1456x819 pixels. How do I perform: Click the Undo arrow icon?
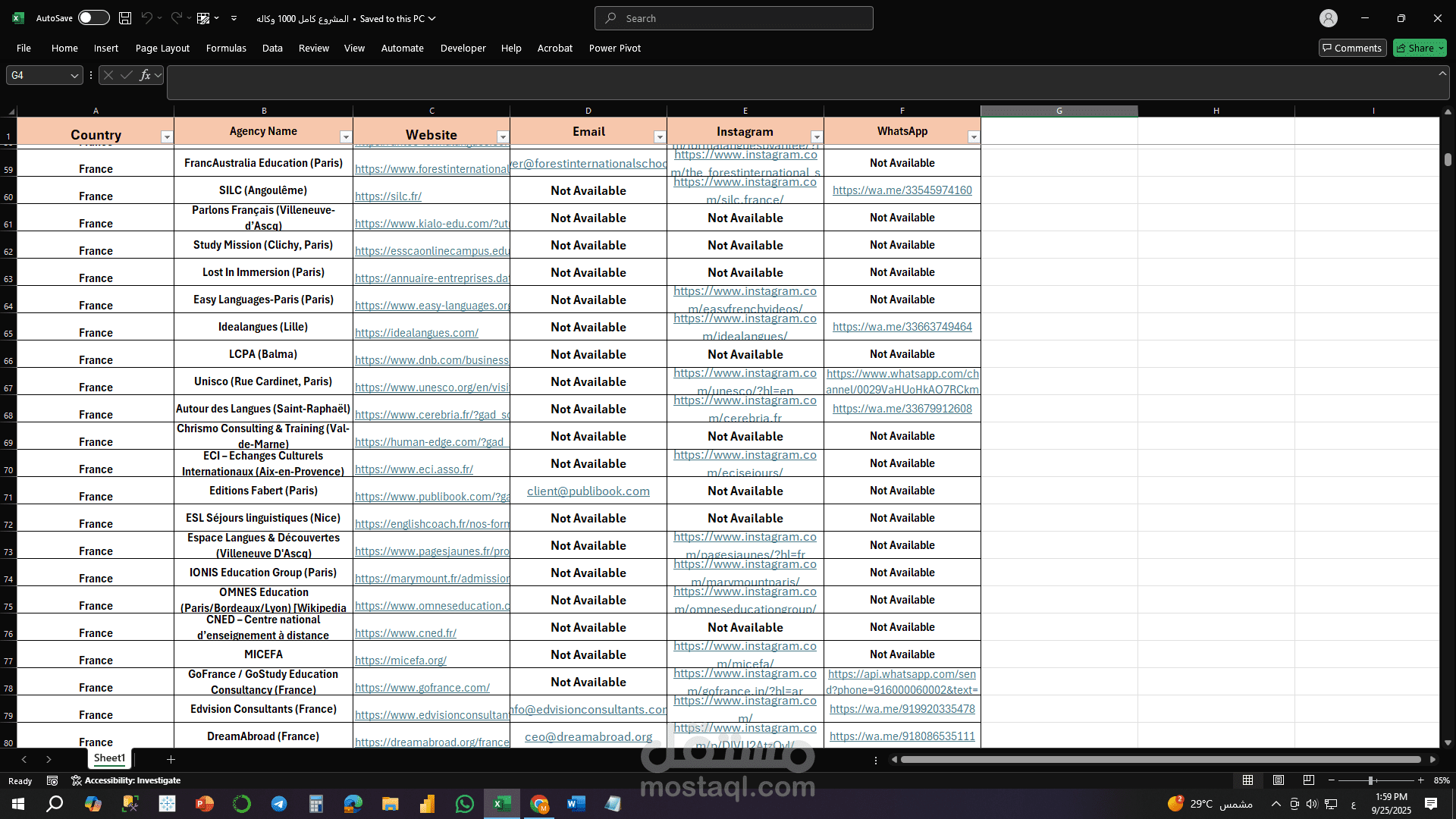click(147, 18)
